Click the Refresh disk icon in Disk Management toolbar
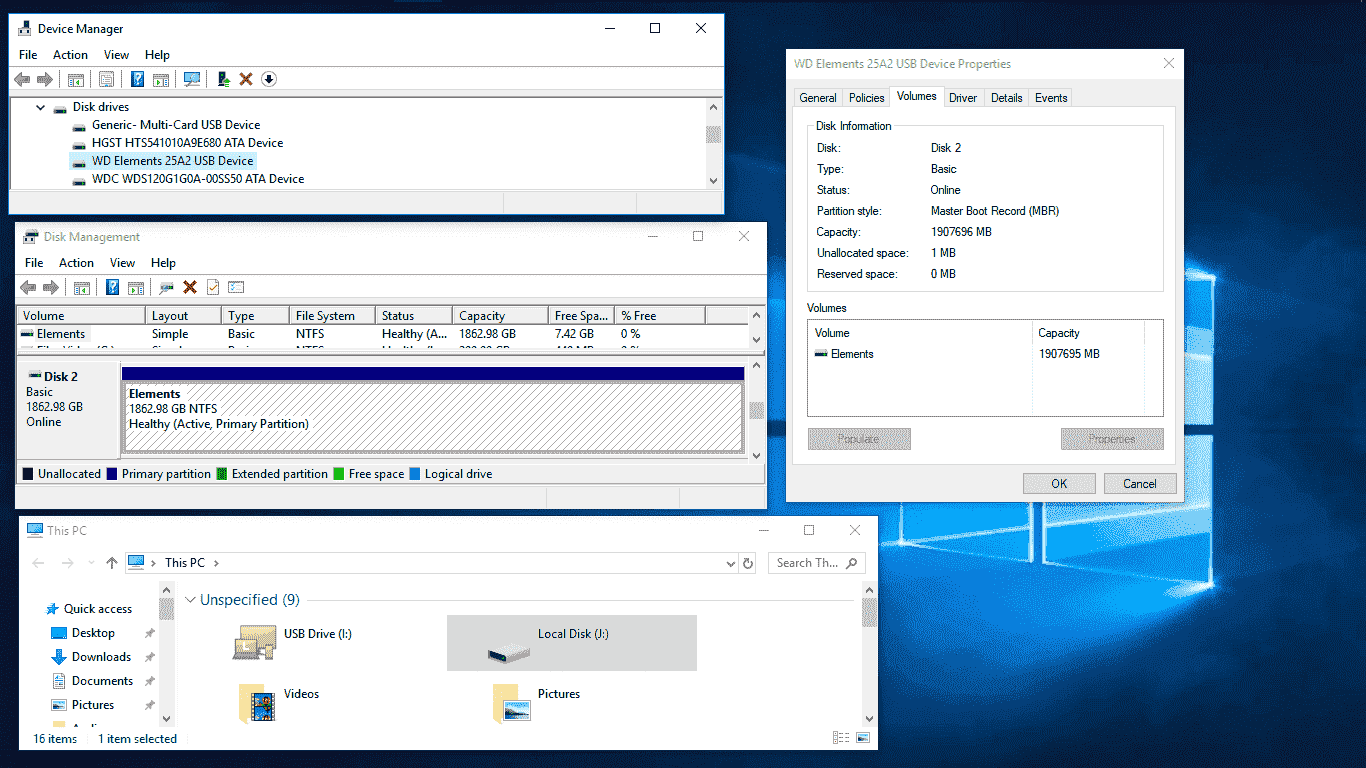Screen dimensions: 1366x768 (166, 287)
